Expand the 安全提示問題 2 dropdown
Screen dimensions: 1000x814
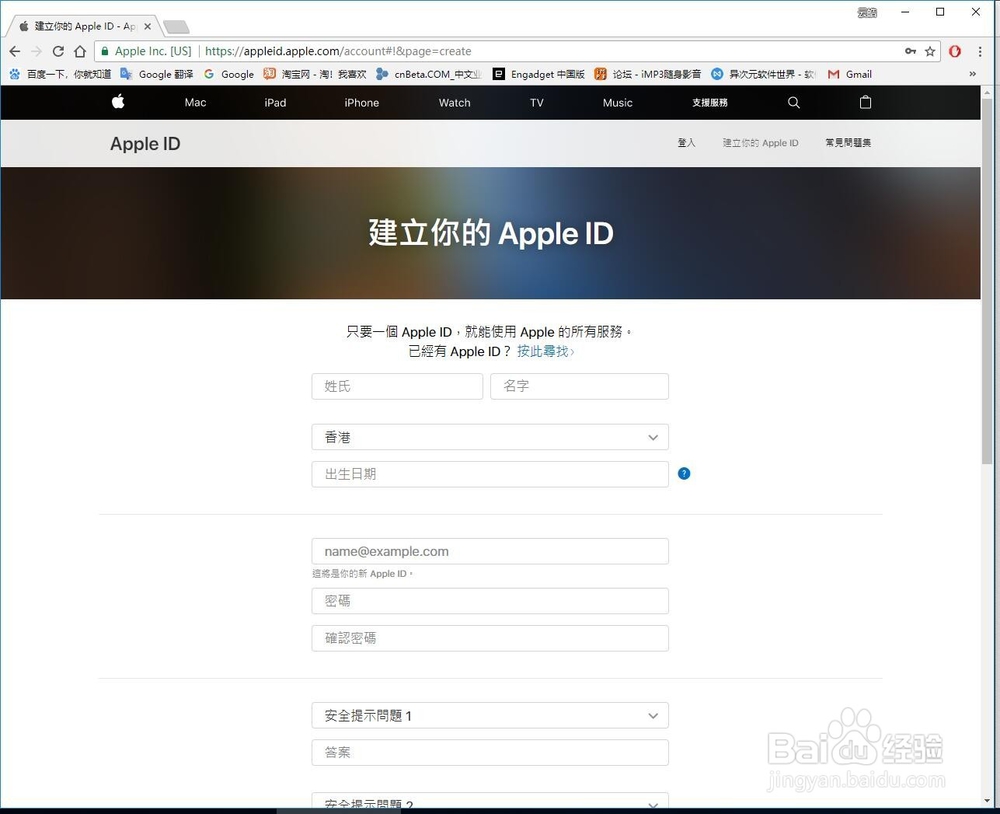tap(490, 803)
